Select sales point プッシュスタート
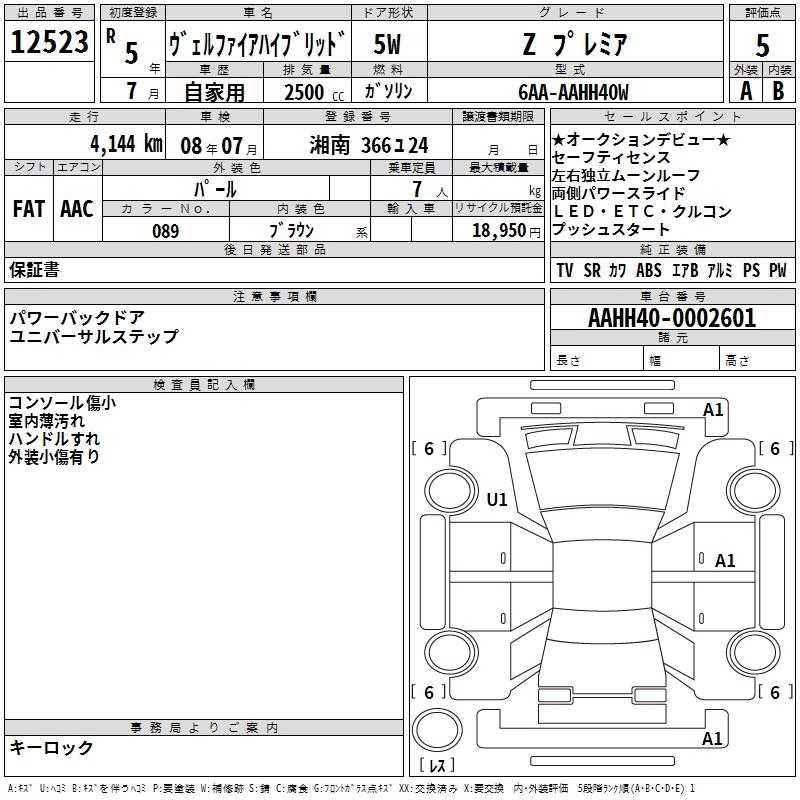 pyautogui.click(x=611, y=229)
